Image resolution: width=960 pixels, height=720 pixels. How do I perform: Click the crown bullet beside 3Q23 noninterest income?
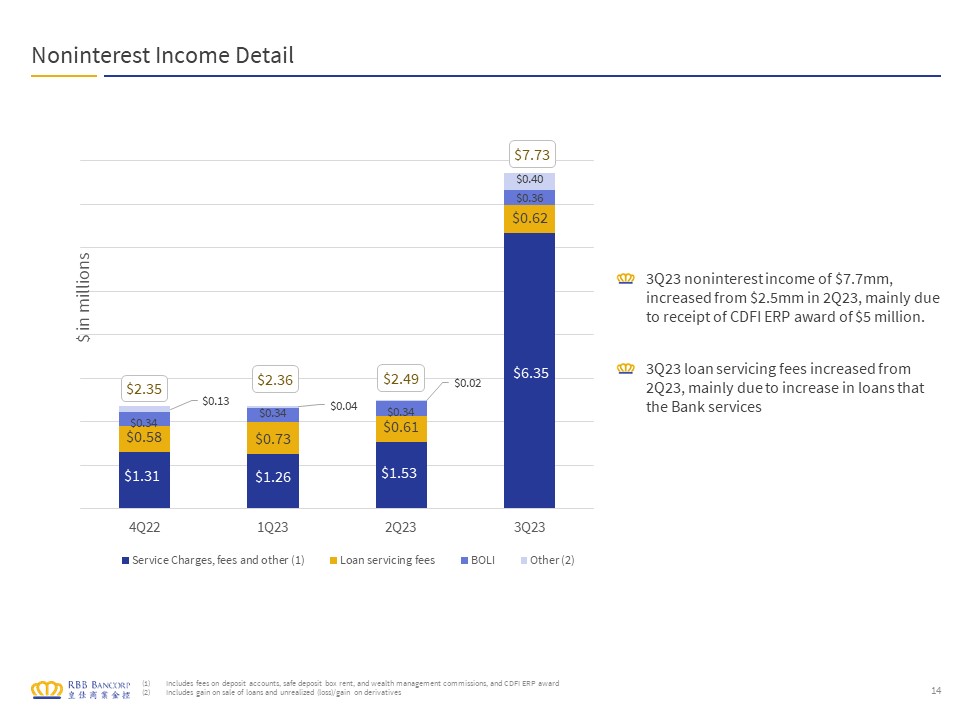point(625,279)
